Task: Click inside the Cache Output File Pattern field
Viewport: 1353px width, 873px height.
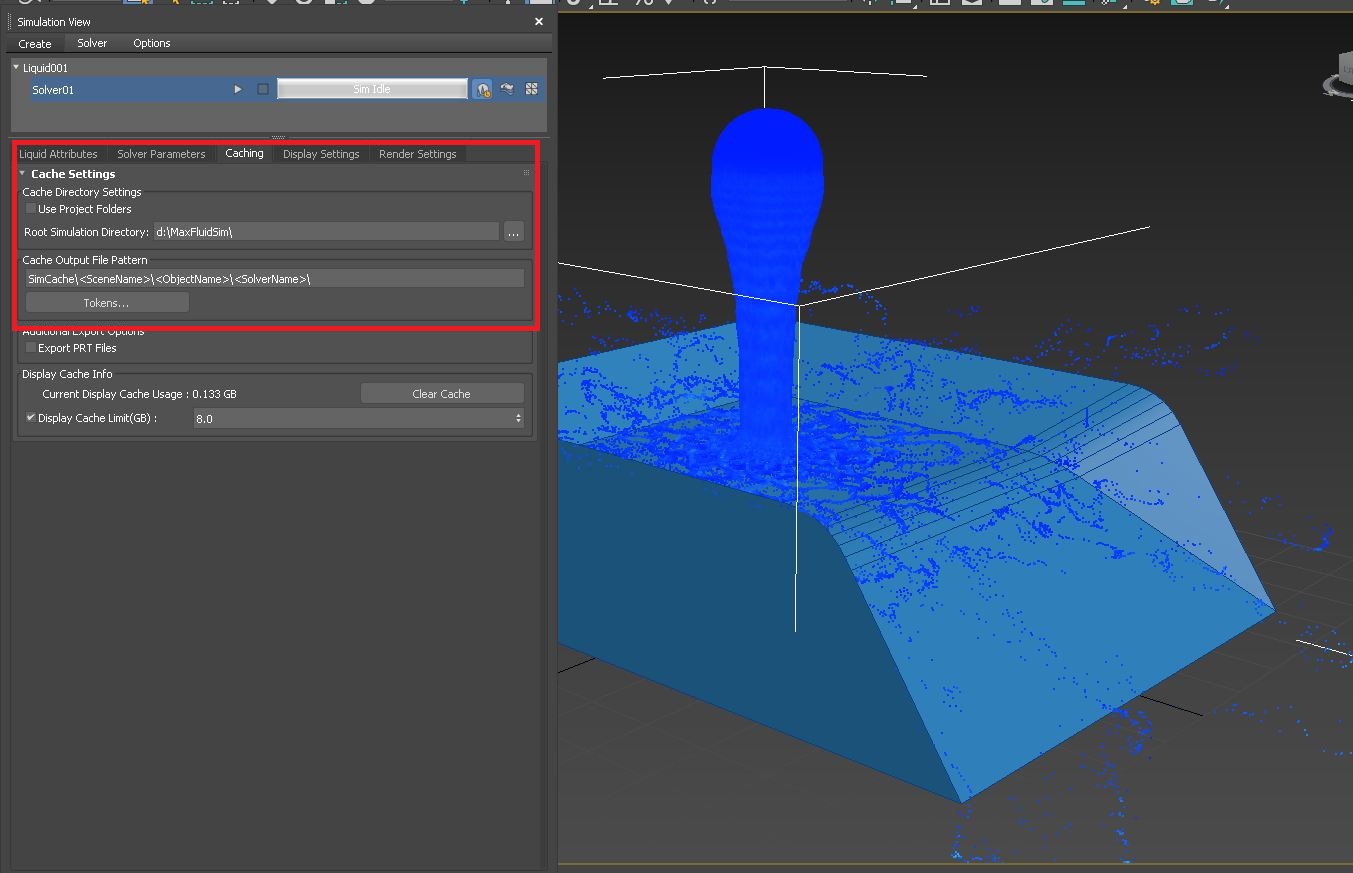Action: [275, 278]
